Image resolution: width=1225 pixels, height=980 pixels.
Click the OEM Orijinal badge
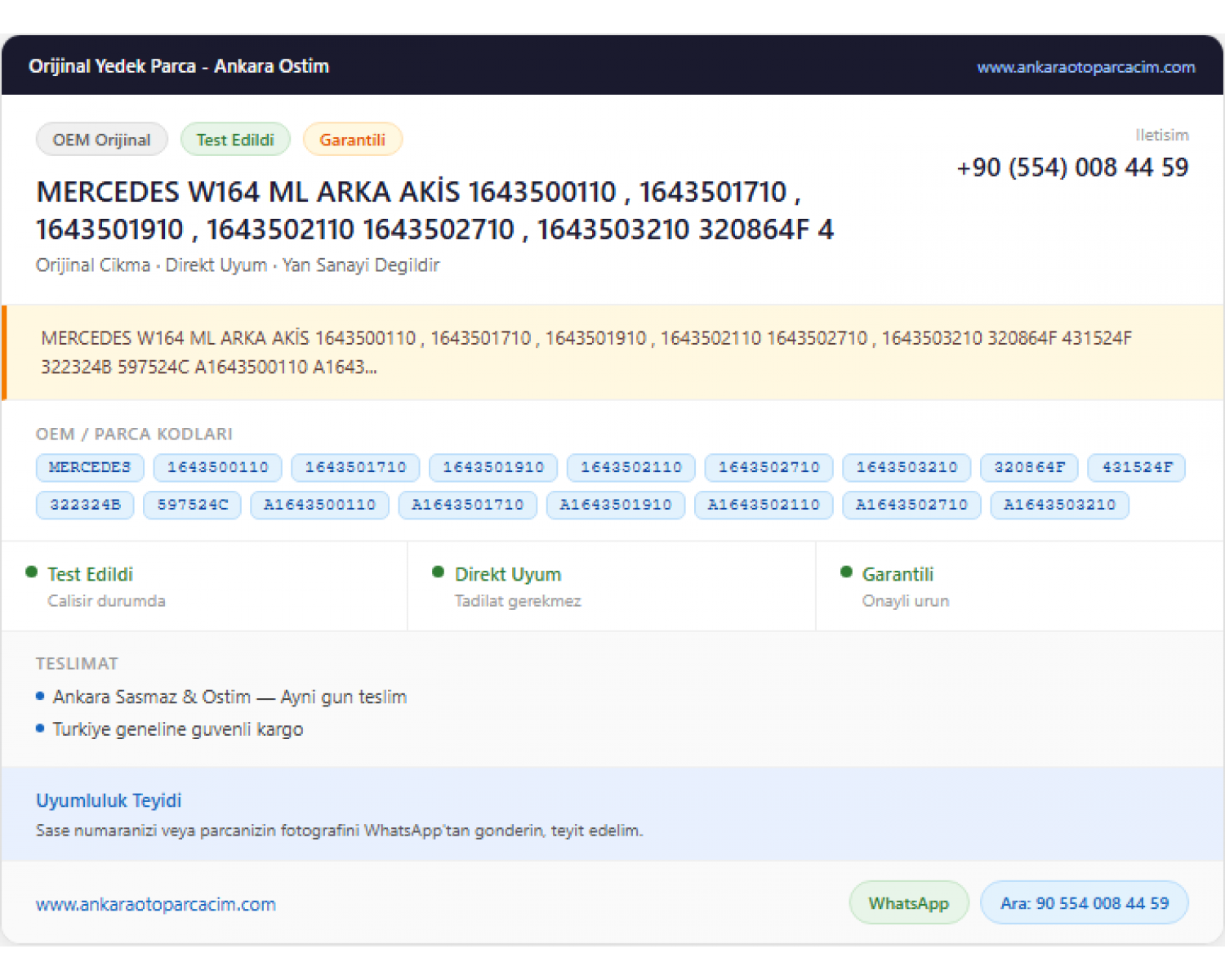click(102, 140)
